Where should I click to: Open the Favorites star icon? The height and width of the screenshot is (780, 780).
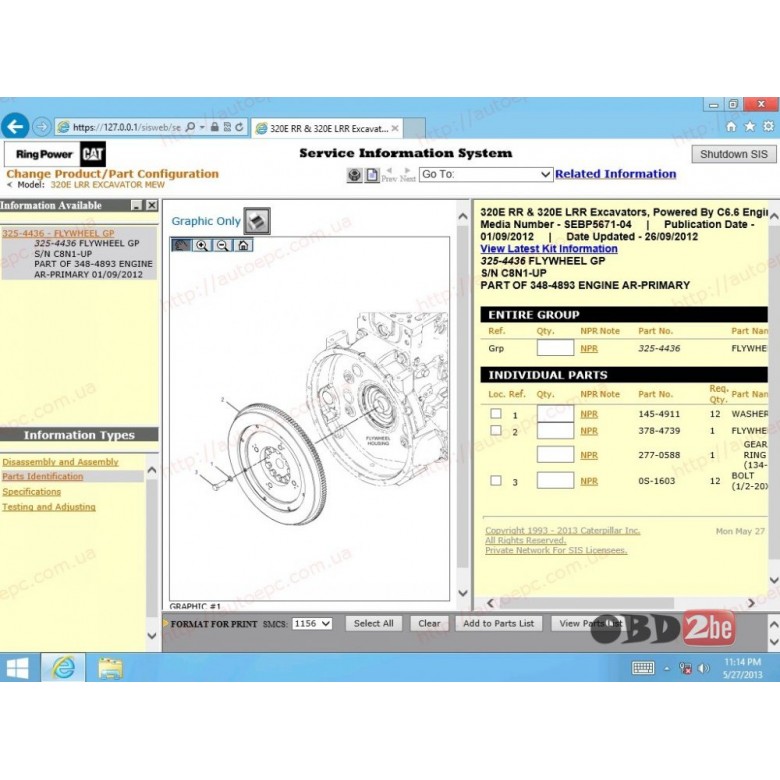(x=750, y=126)
